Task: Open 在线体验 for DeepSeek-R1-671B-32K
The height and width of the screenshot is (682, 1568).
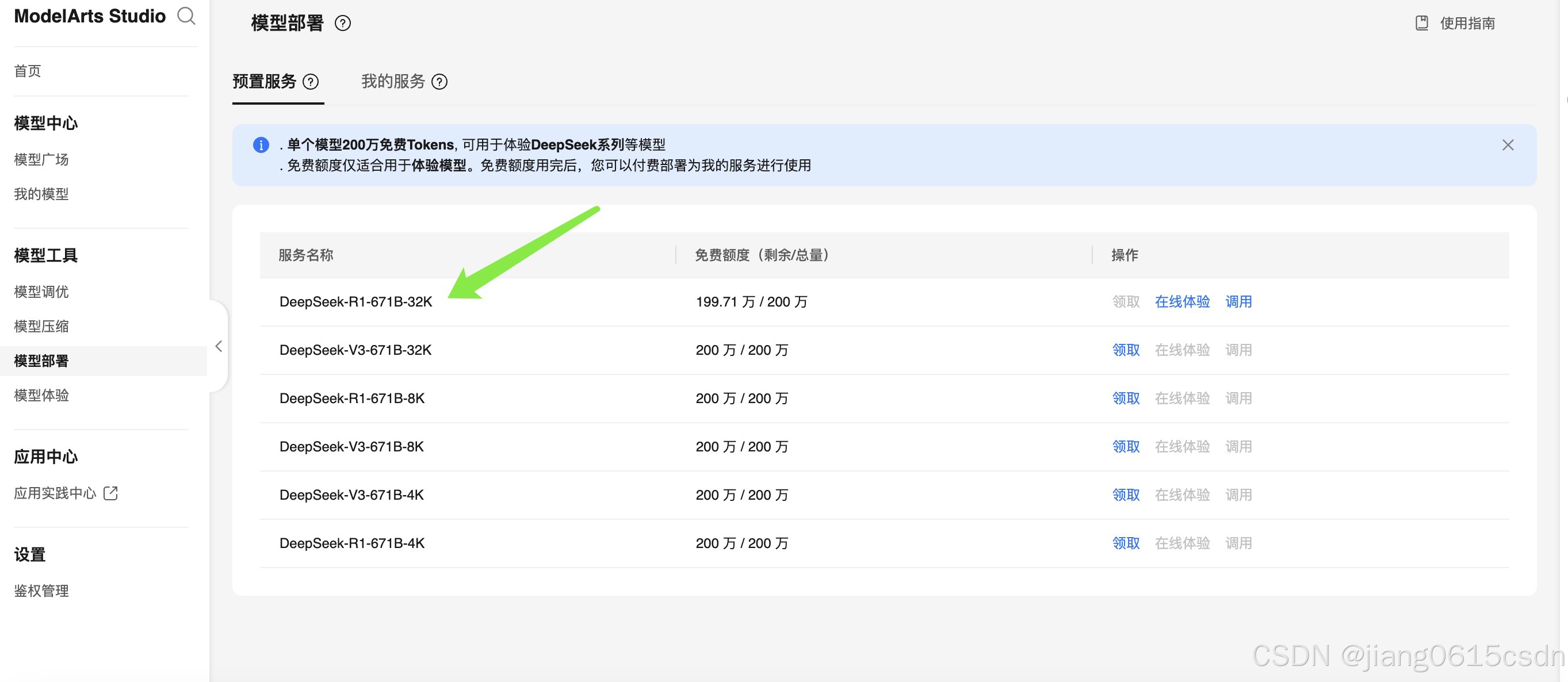Action: click(1181, 302)
